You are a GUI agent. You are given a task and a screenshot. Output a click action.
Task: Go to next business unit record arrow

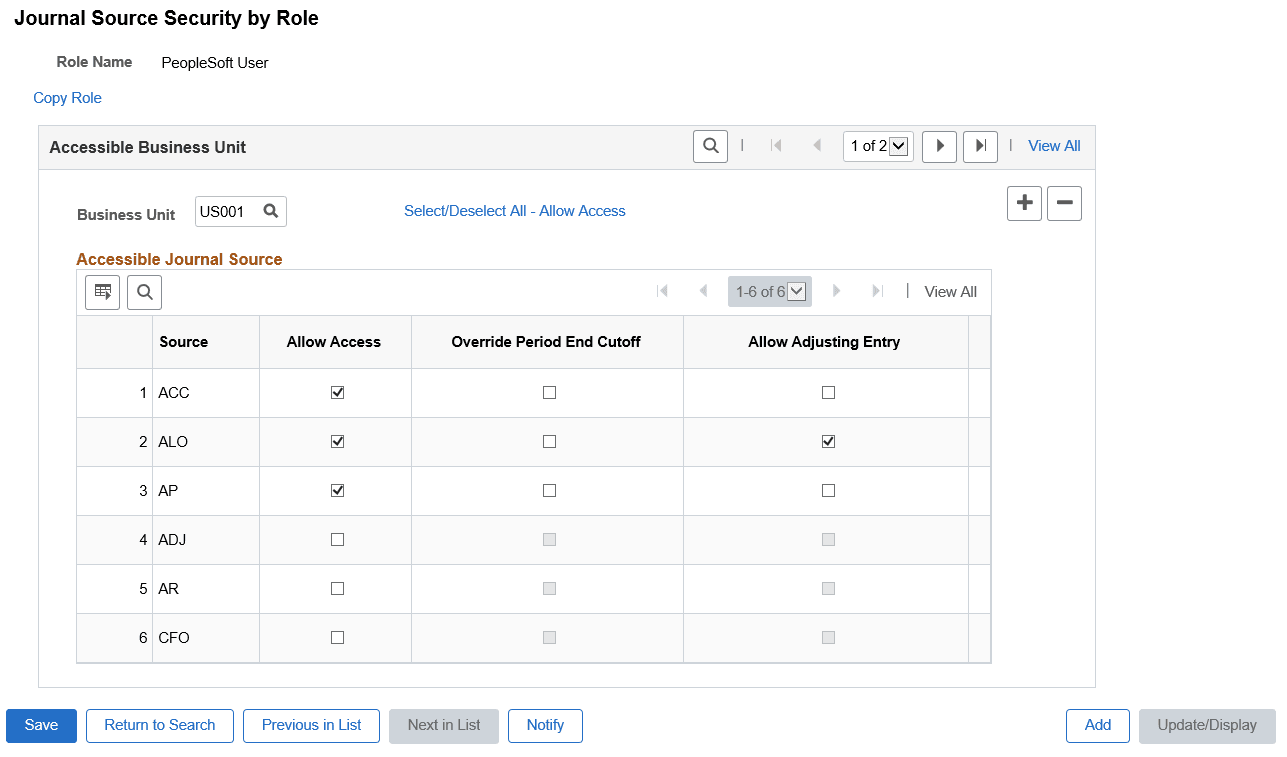(939, 146)
